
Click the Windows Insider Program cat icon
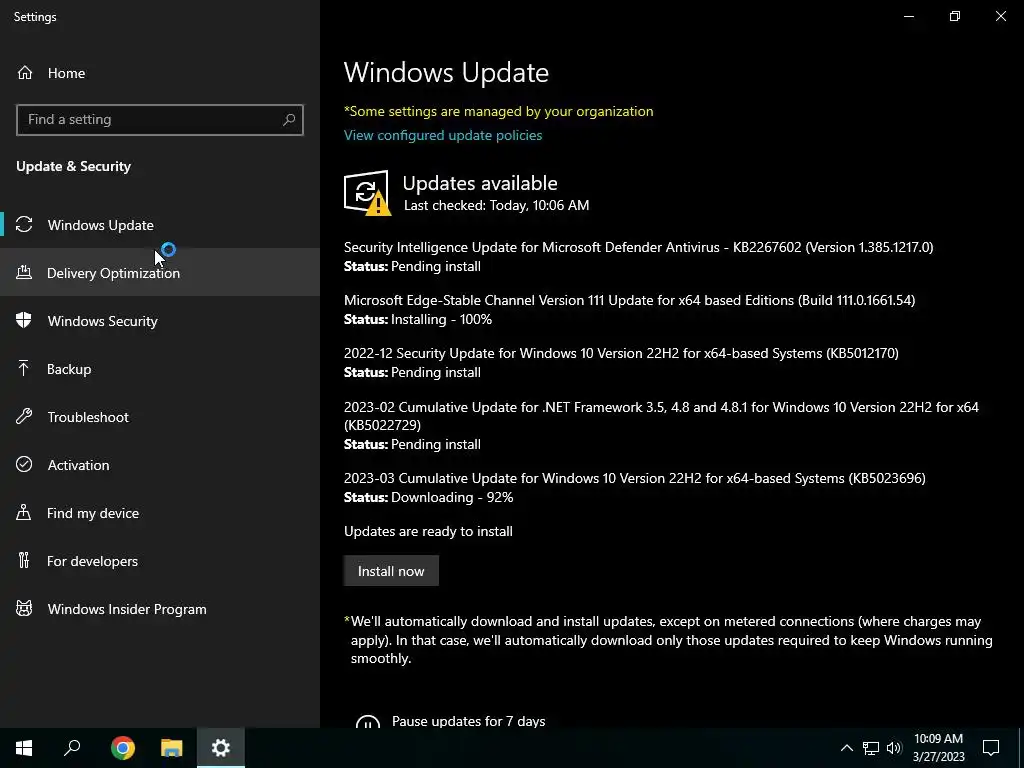[24, 609]
